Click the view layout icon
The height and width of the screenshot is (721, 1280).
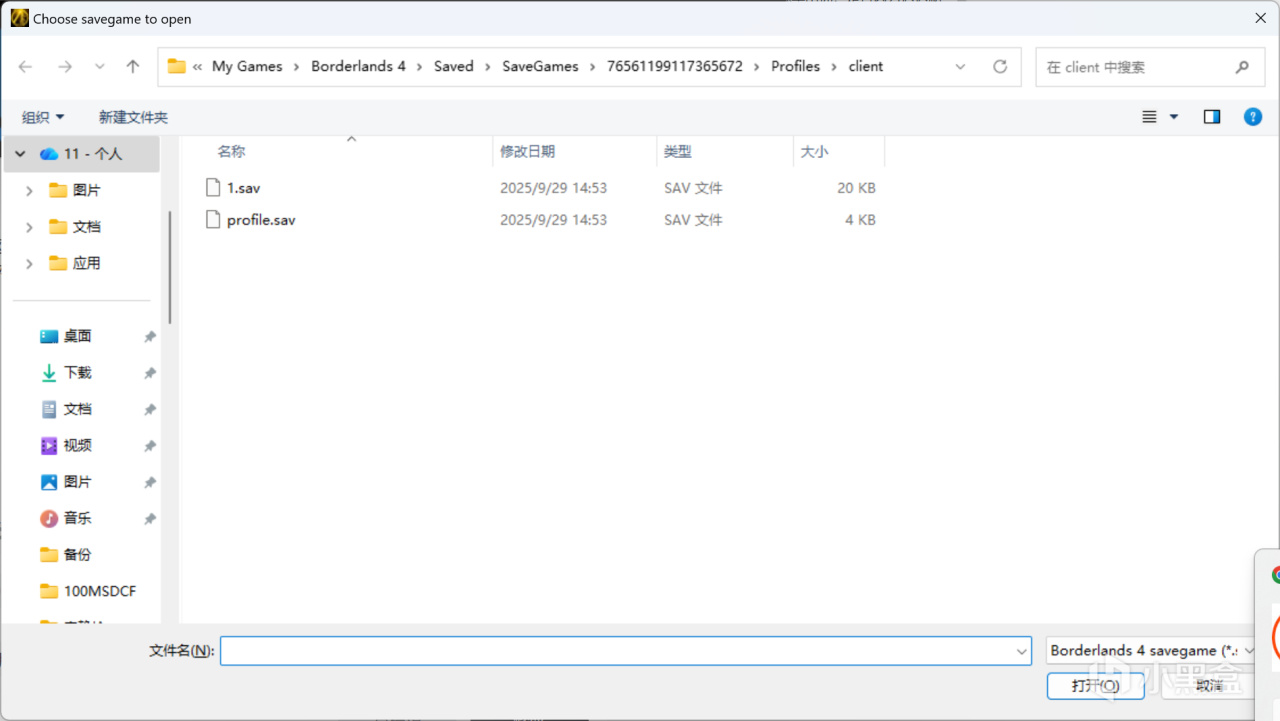coord(1150,117)
